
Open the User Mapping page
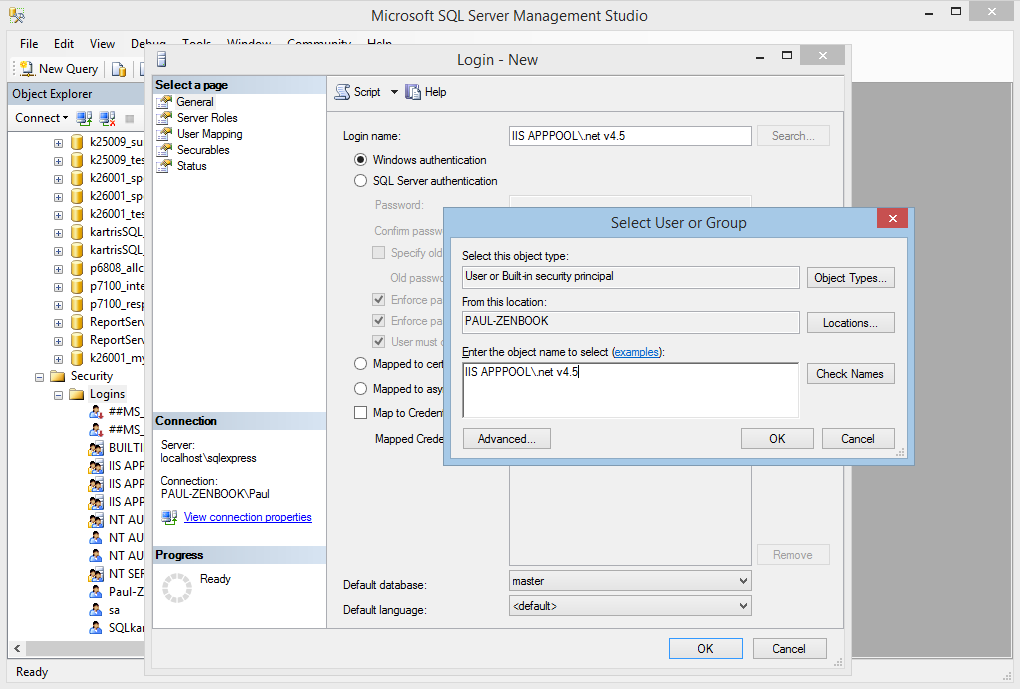point(209,134)
